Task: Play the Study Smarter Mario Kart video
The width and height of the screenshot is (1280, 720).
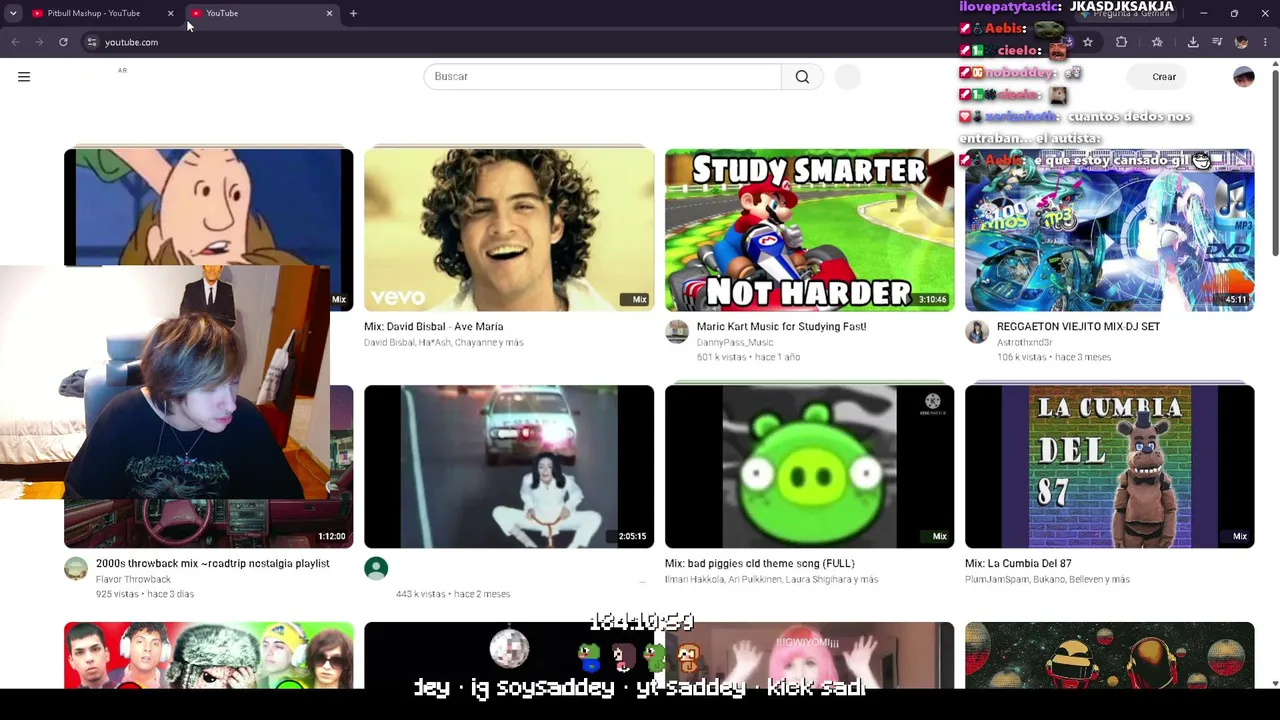Action: [809, 230]
